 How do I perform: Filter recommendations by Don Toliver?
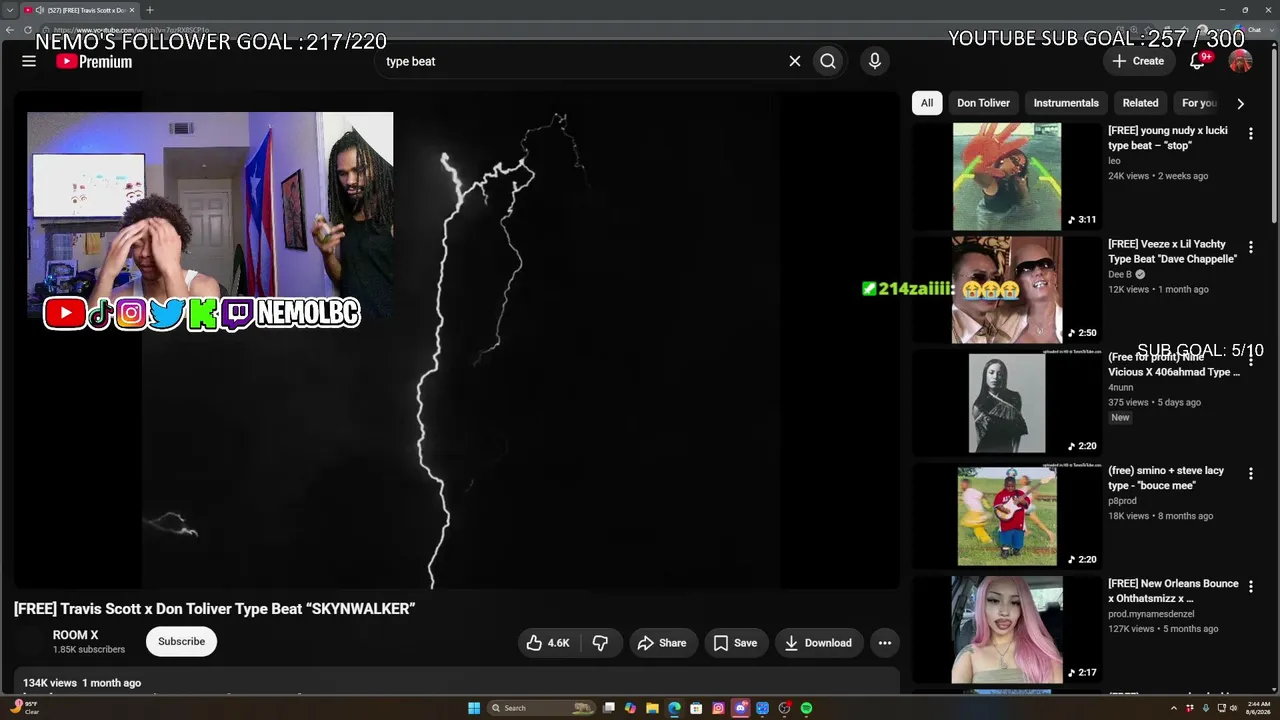[x=983, y=103]
